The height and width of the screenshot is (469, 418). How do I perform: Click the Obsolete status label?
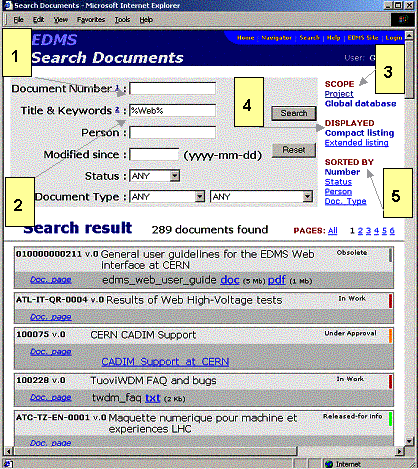352,253
